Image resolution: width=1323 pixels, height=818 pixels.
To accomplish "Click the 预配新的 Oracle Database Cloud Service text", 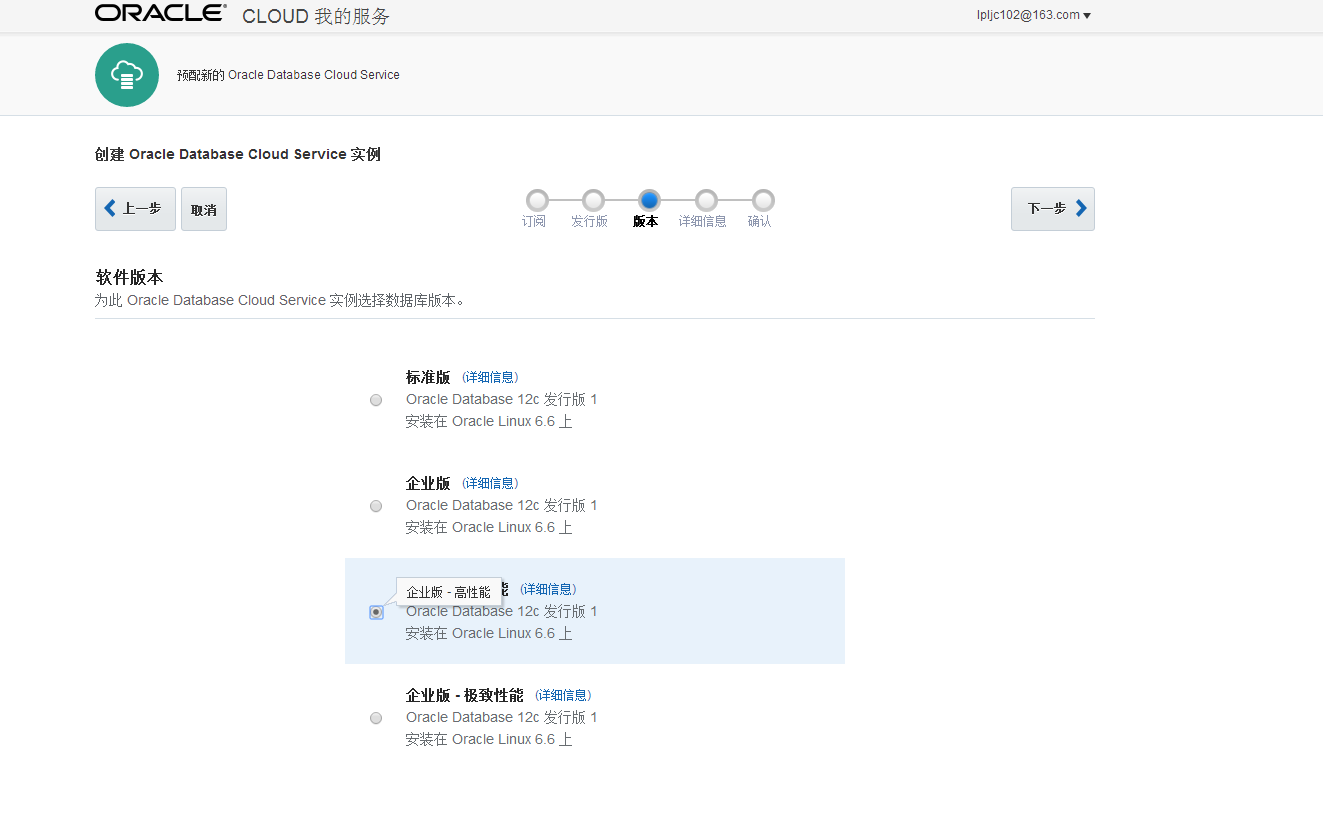I will click(288, 75).
